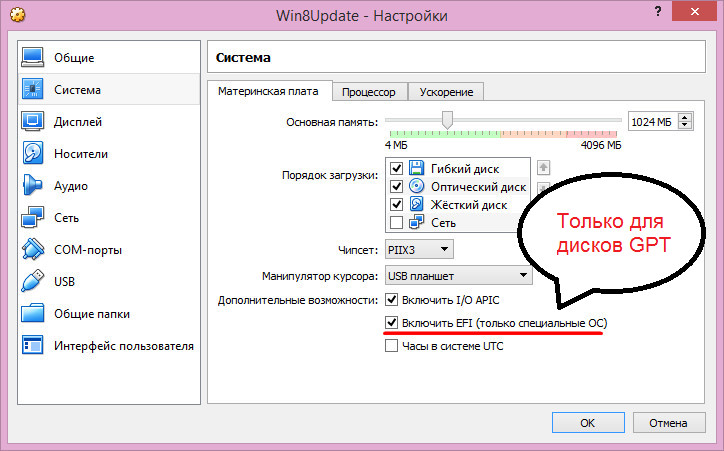The image size is (724, 451).
Task: Click the OK button
Action: click(588, 423)
